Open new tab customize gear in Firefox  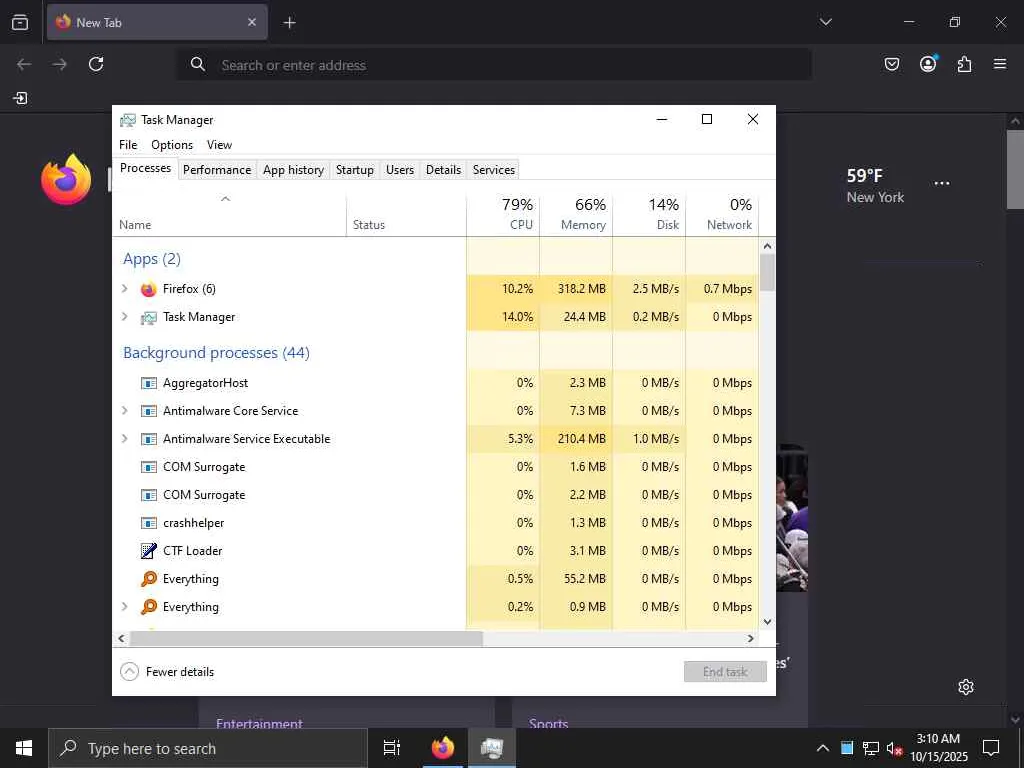pos(966,687)
